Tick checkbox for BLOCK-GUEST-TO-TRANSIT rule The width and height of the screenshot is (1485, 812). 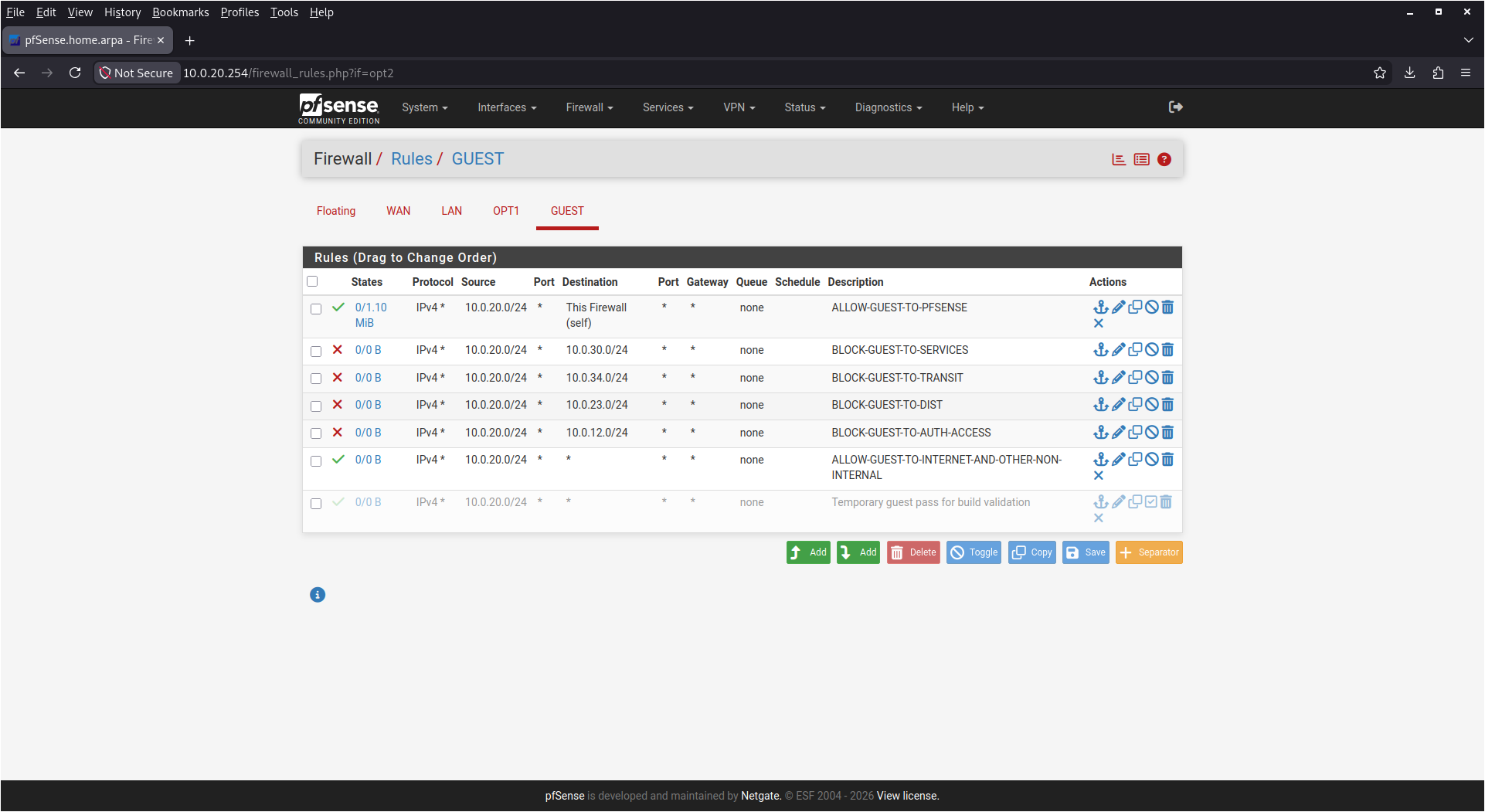316,379
